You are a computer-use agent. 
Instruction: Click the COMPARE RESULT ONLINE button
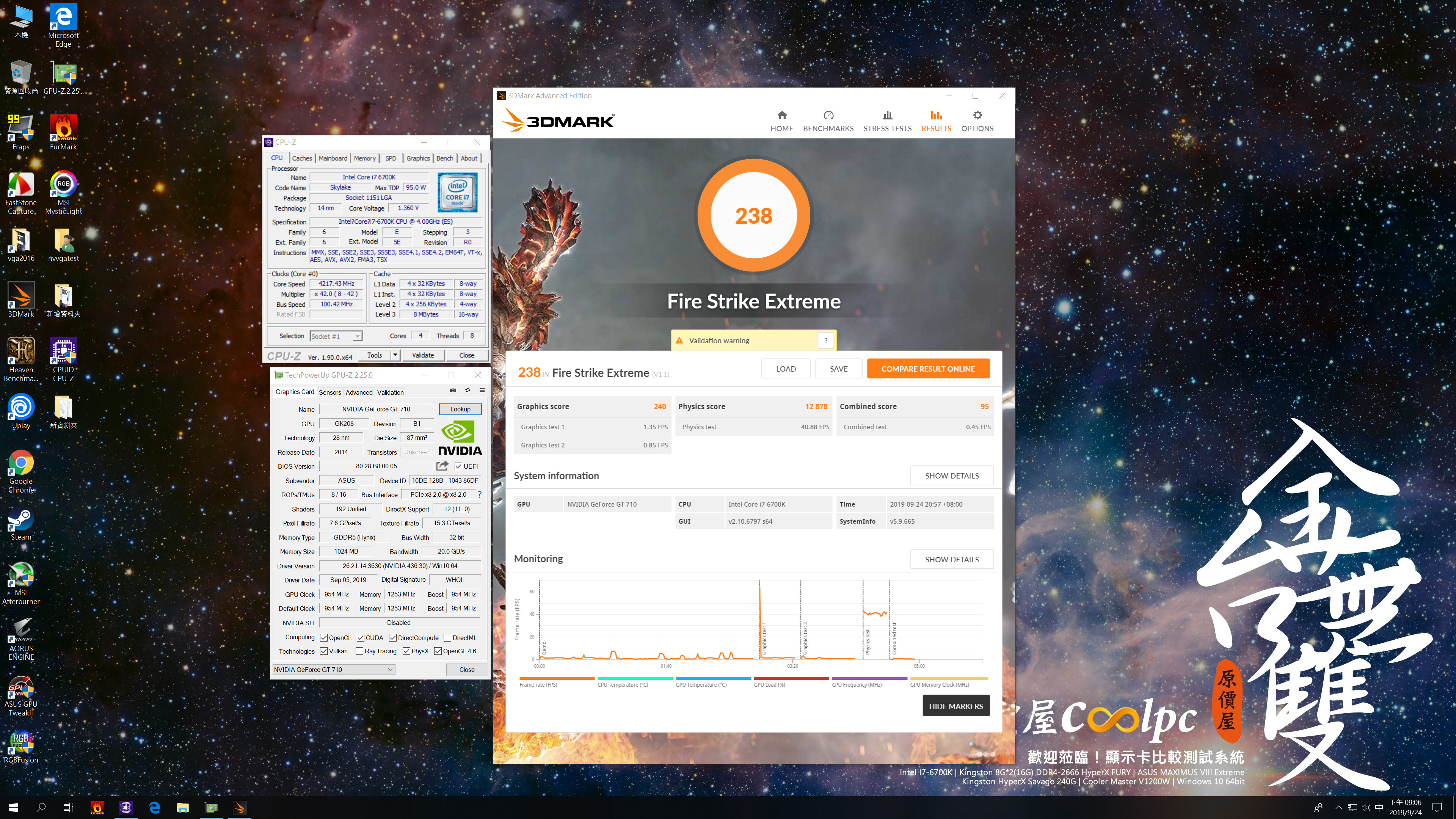pos(928,369)
